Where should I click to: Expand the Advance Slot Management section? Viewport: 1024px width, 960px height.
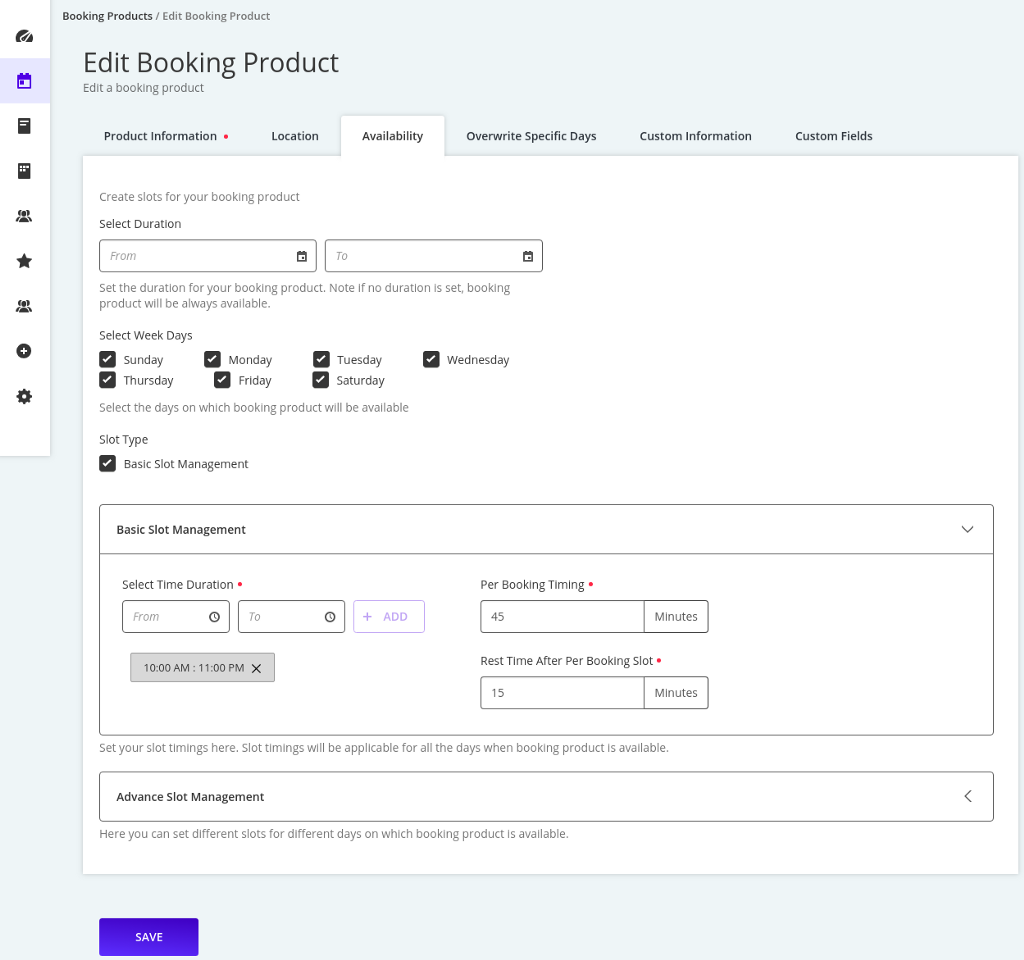[967, 796]
